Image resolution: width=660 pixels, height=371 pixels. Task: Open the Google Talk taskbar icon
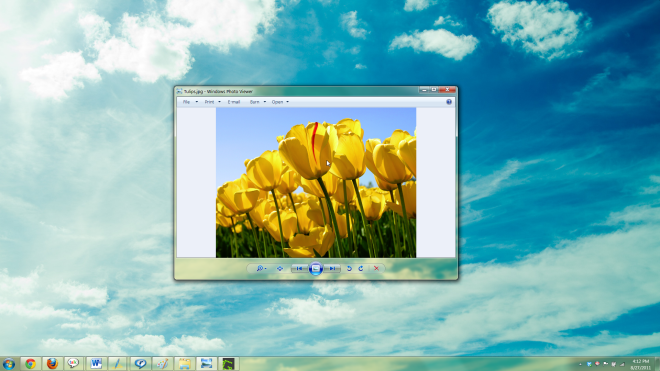[x=74, y=364]
